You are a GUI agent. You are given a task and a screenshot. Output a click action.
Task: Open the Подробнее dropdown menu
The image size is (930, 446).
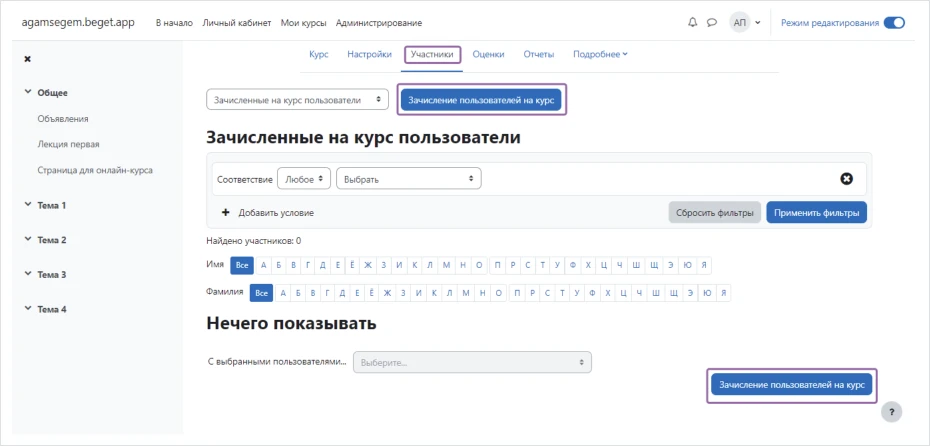600,54
